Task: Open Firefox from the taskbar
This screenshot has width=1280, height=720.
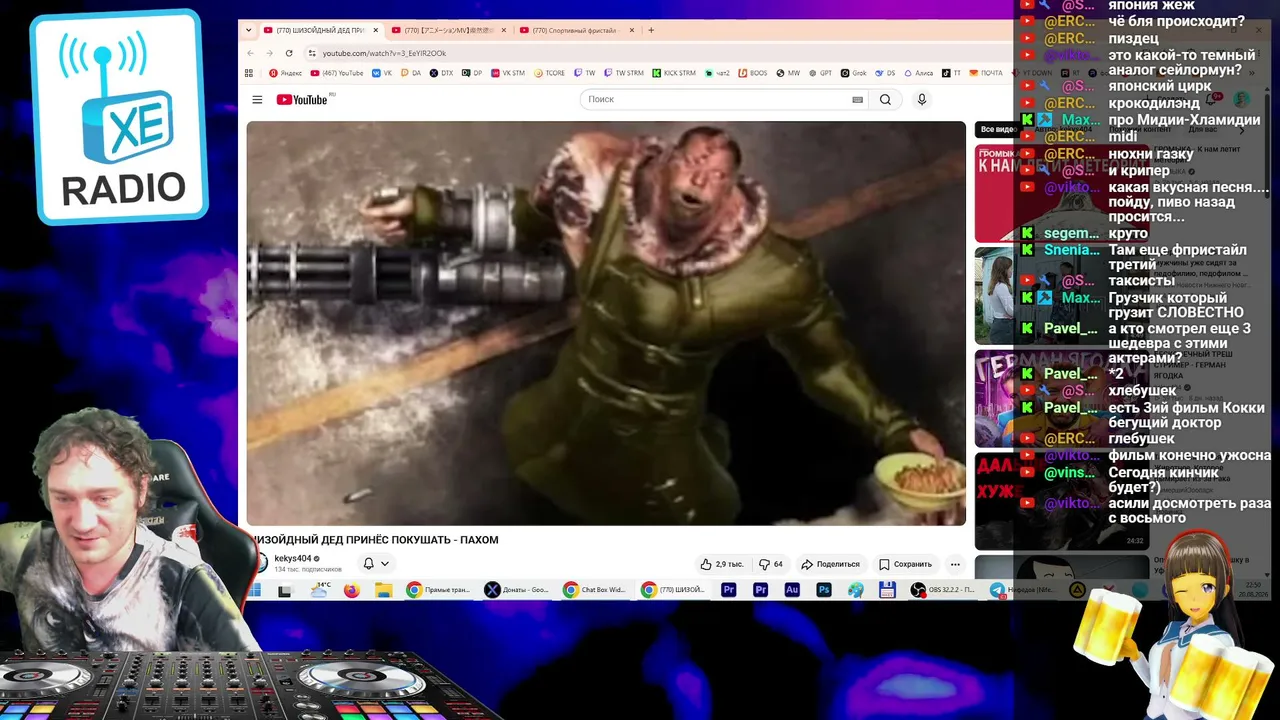Action: [351, 590]
